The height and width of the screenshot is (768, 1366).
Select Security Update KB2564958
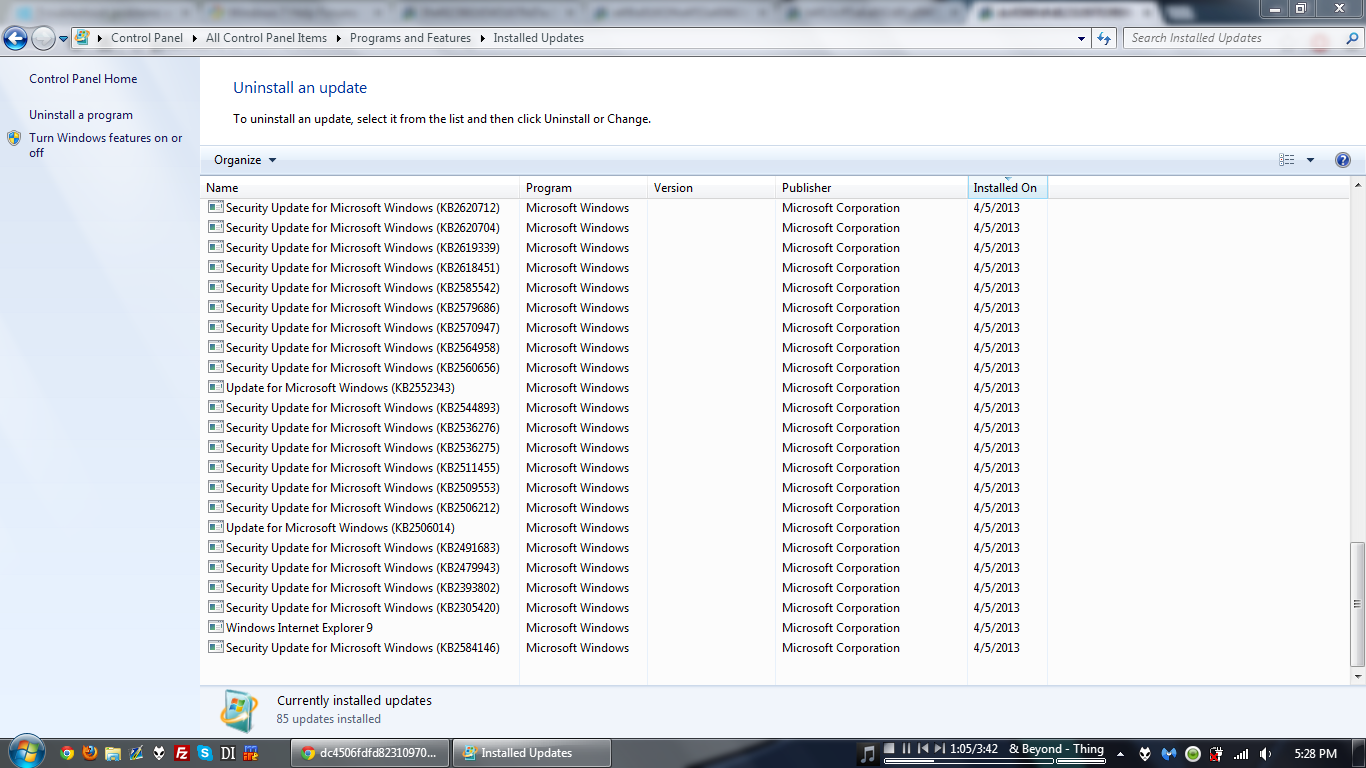(x=626, y=348)
